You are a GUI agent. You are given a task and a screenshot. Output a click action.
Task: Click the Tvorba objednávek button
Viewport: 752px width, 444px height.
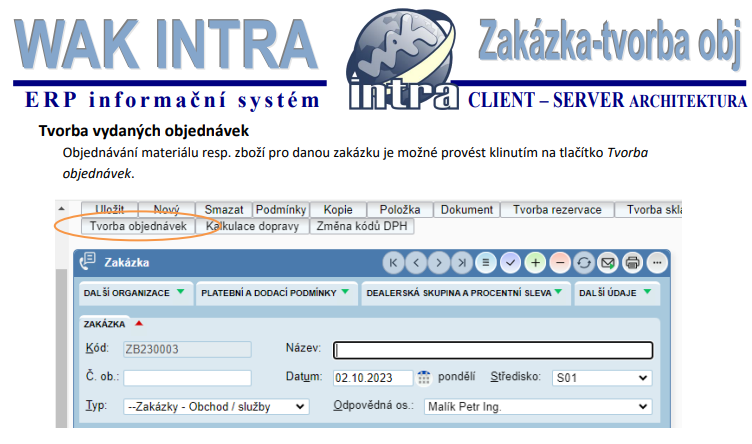coord(138,227)
